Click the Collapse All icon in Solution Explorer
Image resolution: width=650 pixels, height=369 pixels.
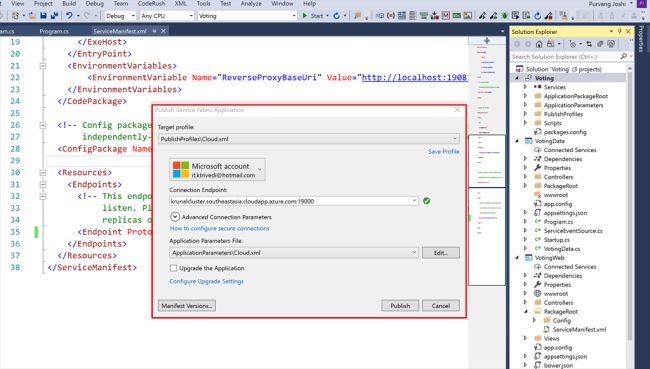click(x=600, y=44)
